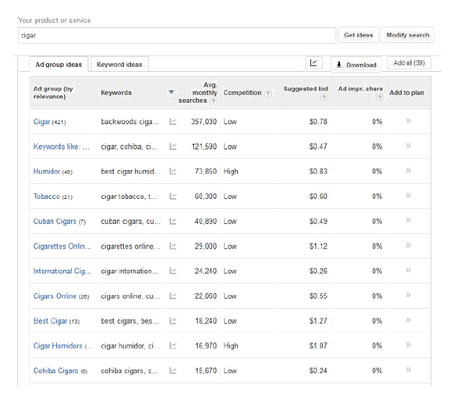460x397 pixels.
Task: Open the Cohiba Cigars ad group link
Action: tap(56, 371)
